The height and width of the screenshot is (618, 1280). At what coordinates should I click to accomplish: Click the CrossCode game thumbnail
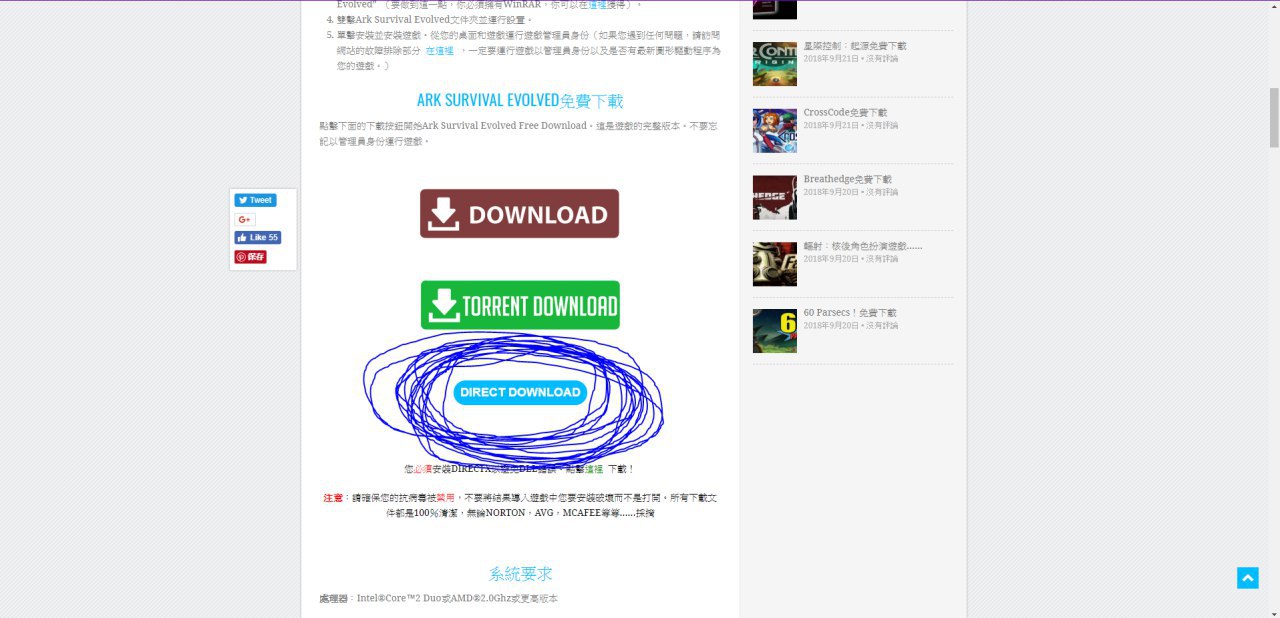click(x=775, y=131)
